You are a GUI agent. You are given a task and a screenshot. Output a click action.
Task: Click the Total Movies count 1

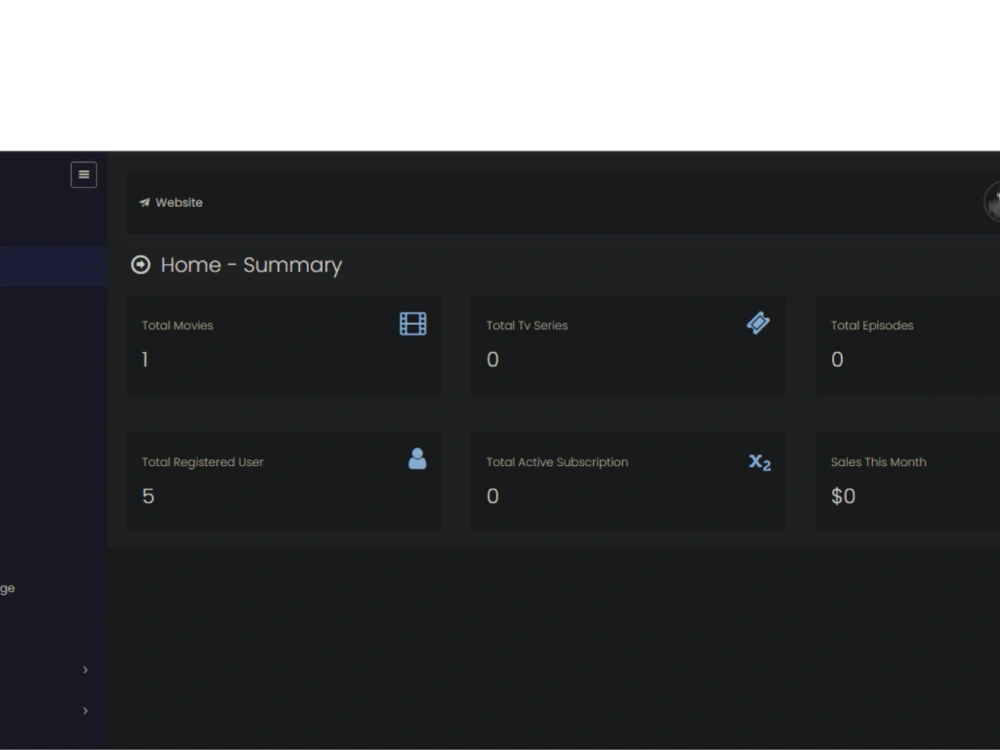[x=145, y=360]
